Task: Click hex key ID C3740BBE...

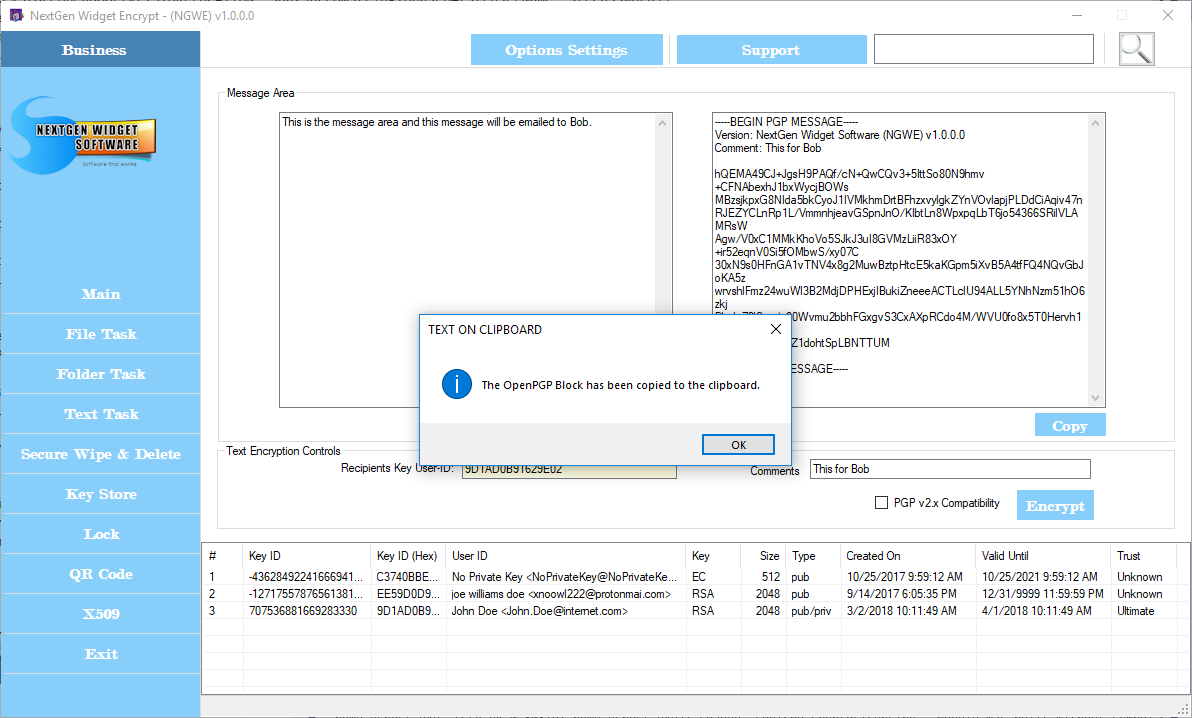Action: click(407, 577)
